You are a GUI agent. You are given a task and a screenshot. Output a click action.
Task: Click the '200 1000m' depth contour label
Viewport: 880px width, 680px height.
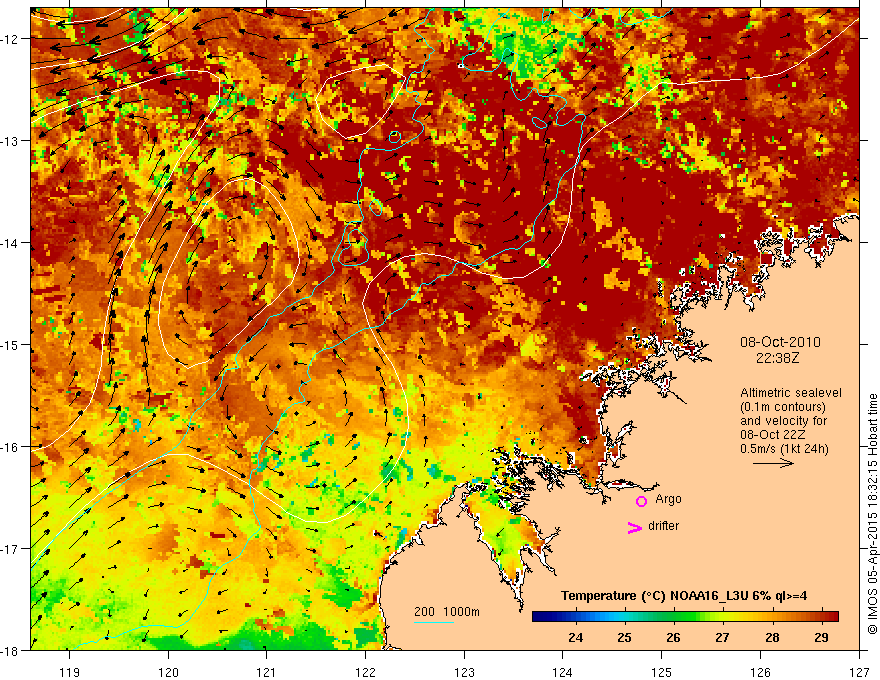pyautogui.click(x=447, y=612)
